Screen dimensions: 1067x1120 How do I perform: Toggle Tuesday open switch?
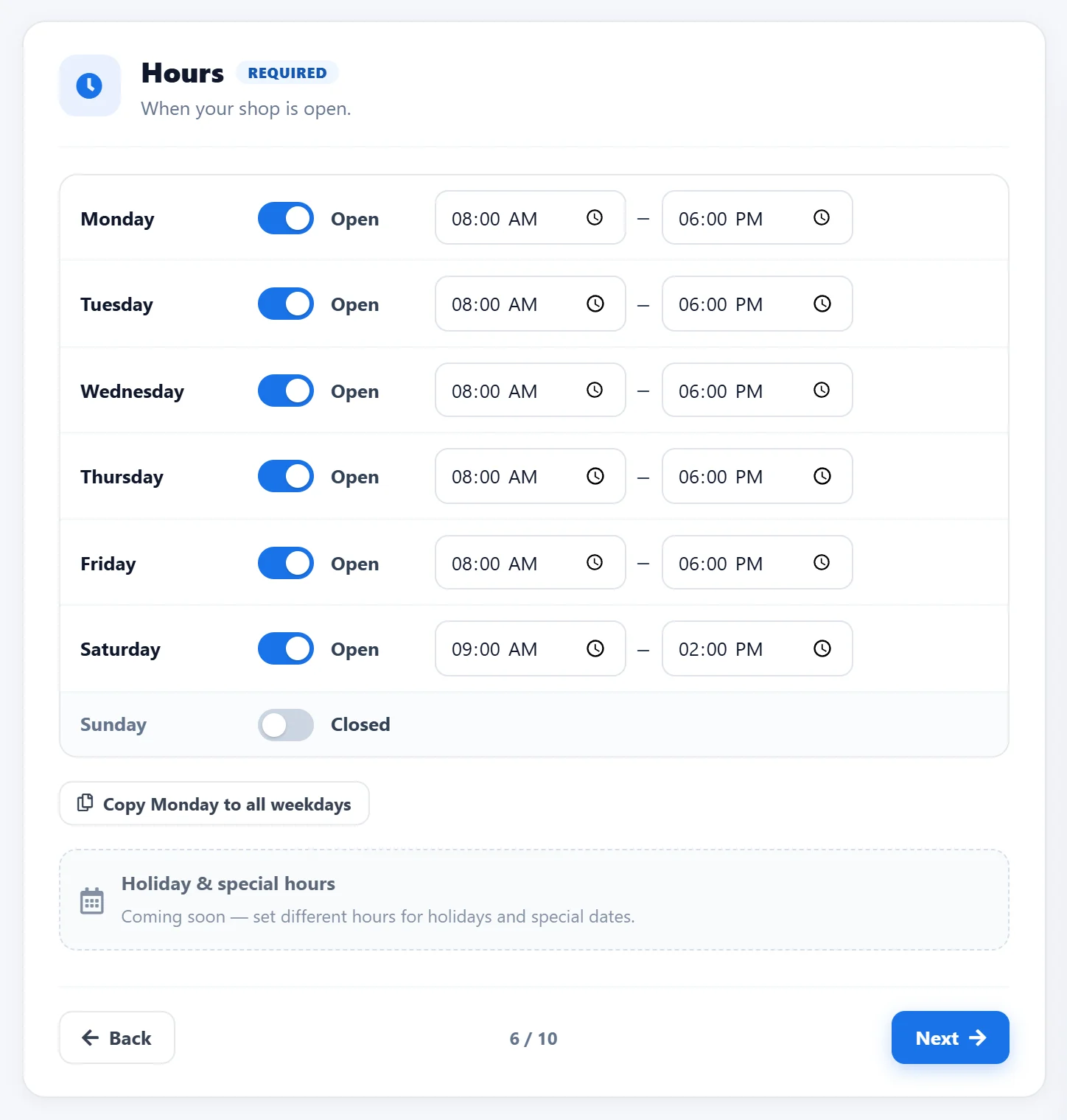(x=286, y=304)
